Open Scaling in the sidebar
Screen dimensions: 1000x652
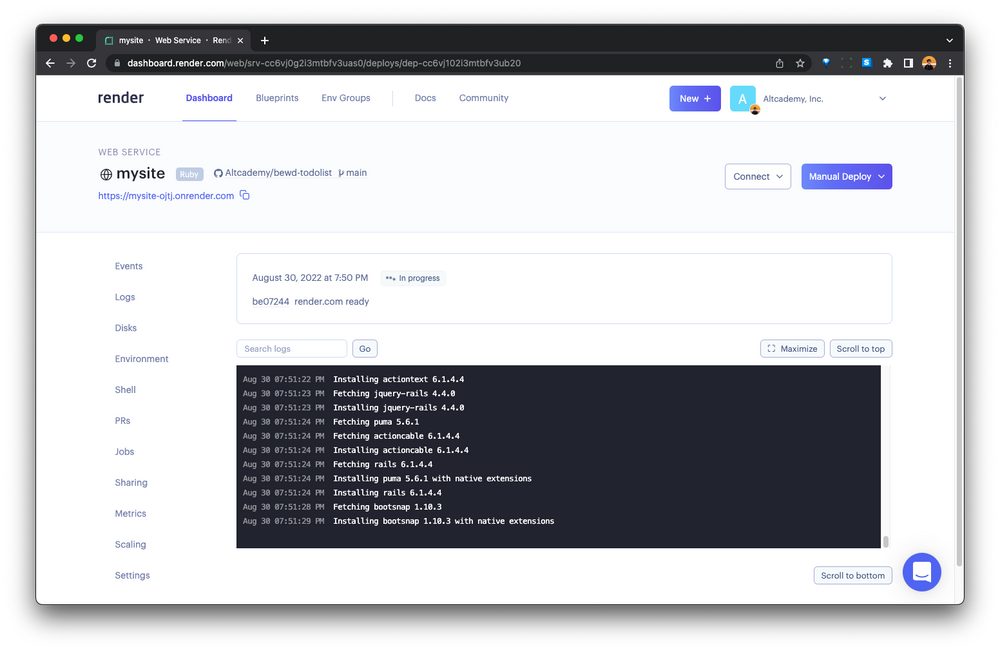(x=130, y=545)
